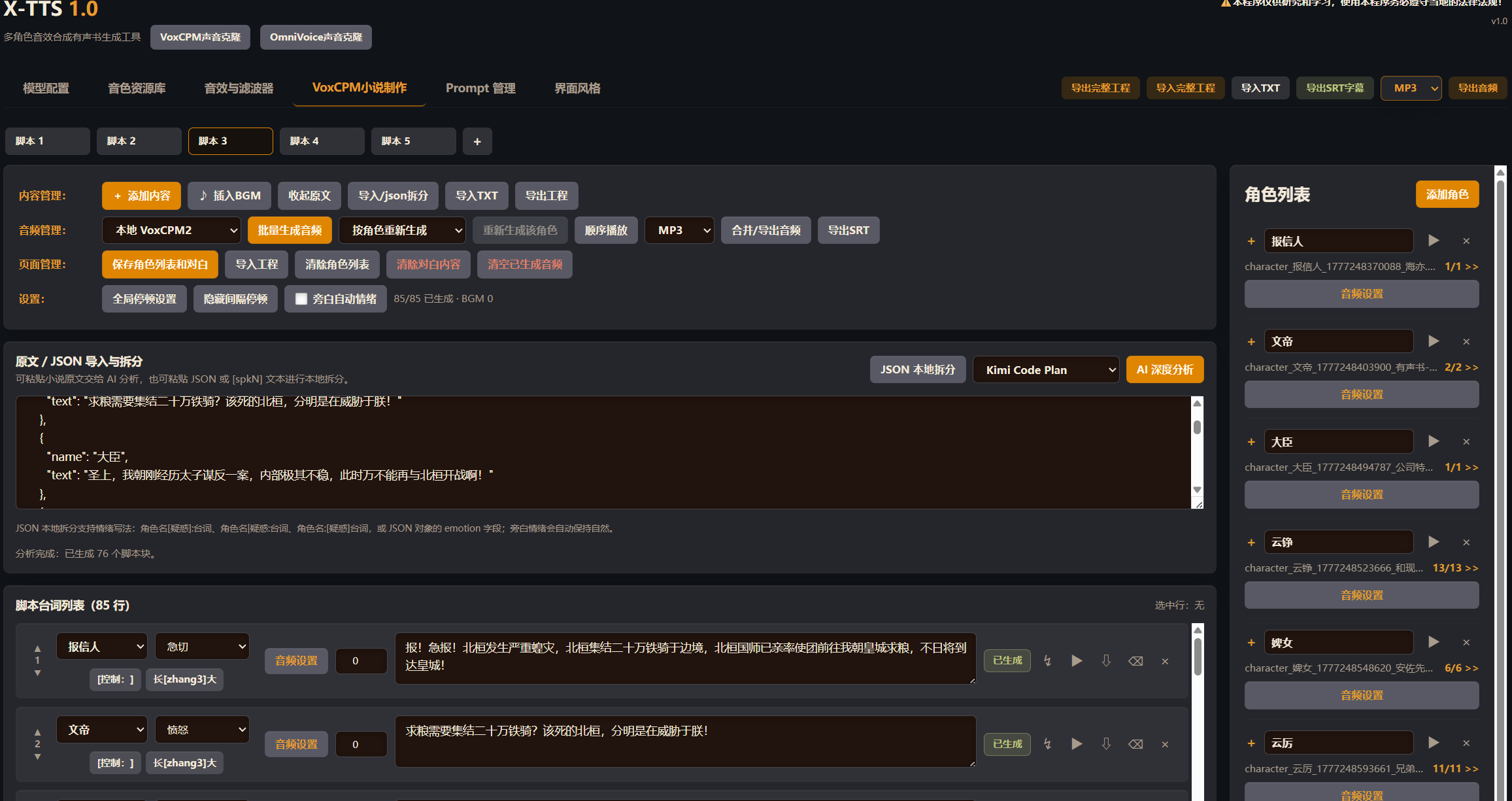This screenshot has width=1512, height=801.
Task: Delete script row 1 with the × icon
Action: 1165,661
